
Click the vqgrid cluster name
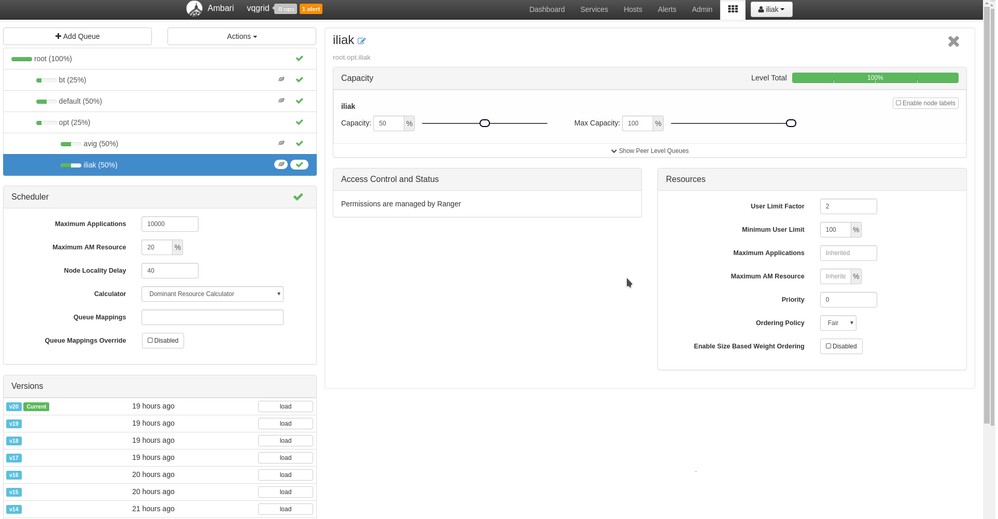(x=258, y=8)
